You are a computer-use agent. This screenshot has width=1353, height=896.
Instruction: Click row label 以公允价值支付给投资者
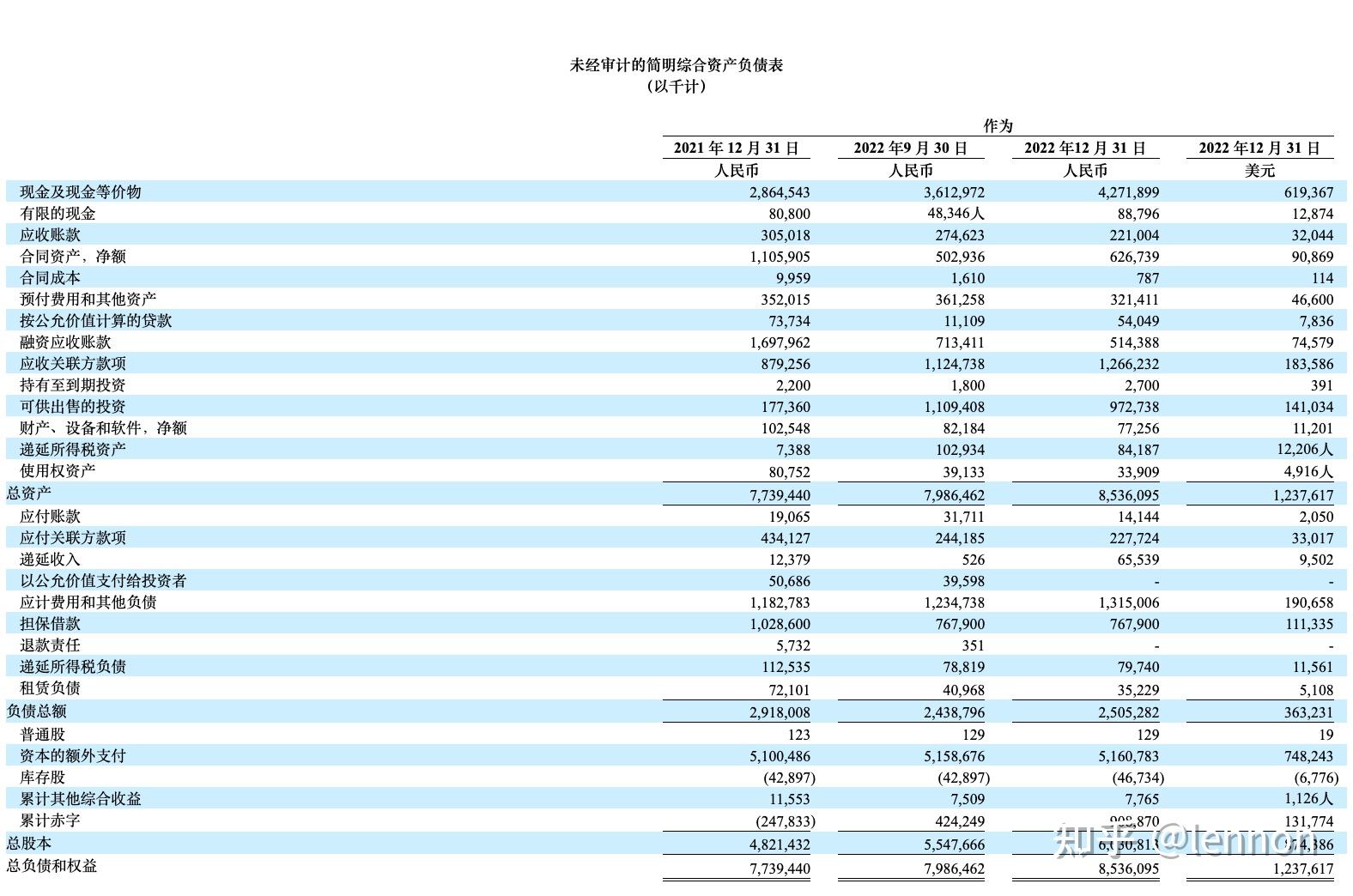[x=104, y=580]
